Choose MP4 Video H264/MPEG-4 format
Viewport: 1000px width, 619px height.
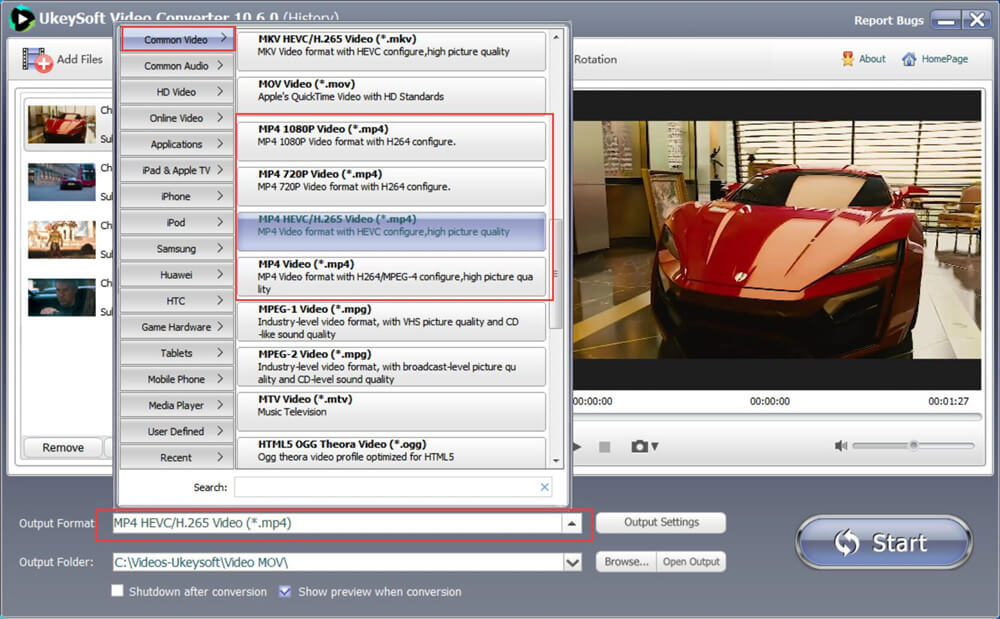[392, 276]
